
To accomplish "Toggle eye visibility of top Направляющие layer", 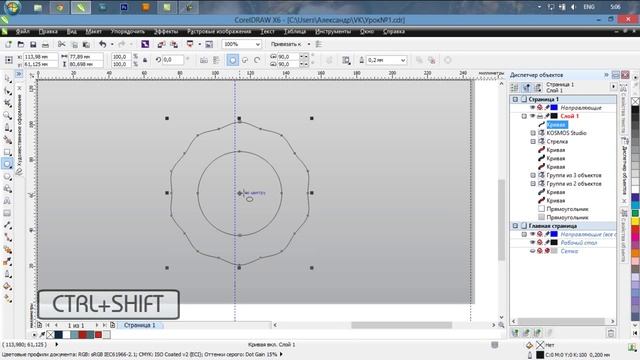I will click(x=532, y=108).
